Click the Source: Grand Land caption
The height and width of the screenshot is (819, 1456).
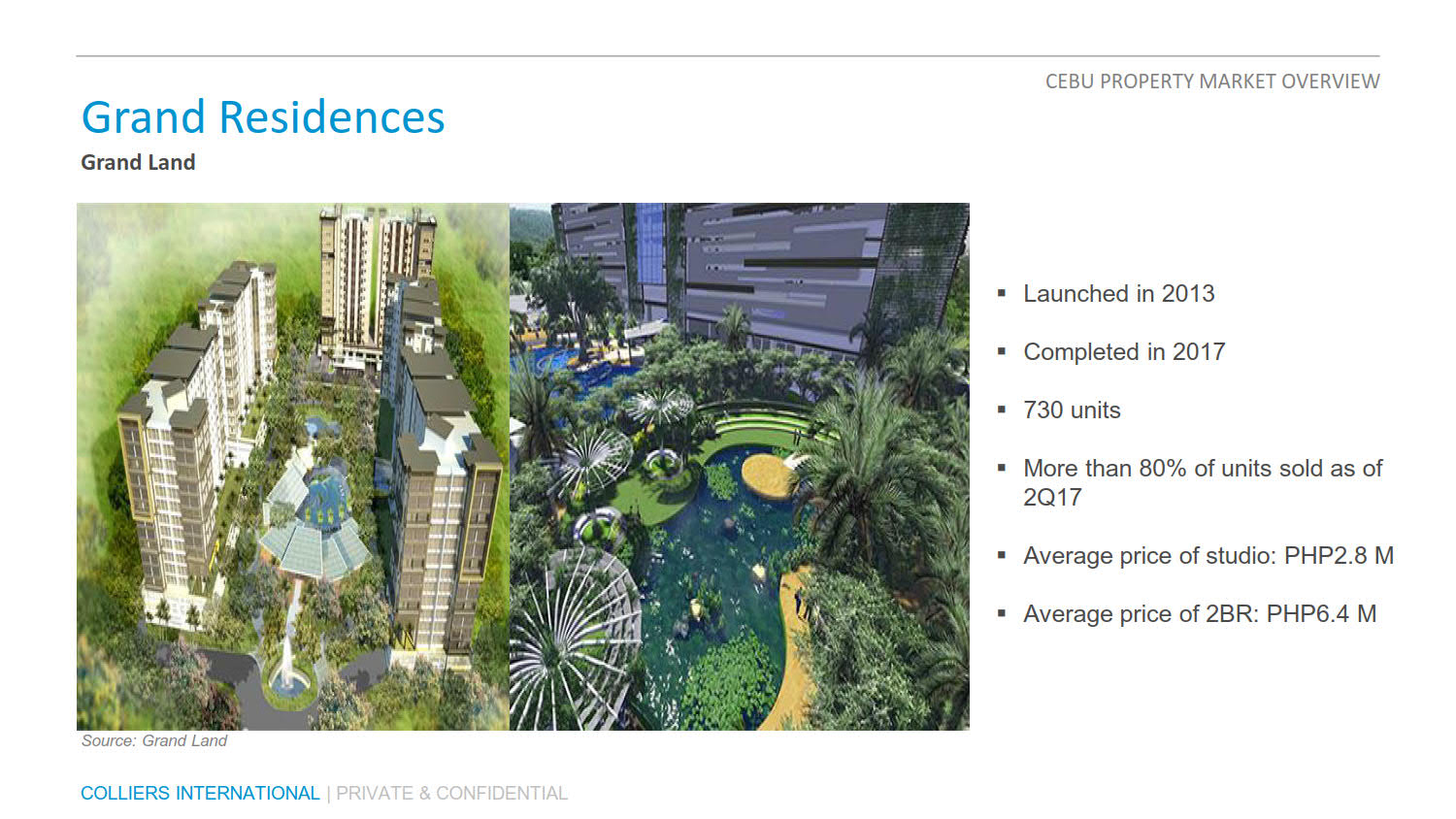point(154,741)
